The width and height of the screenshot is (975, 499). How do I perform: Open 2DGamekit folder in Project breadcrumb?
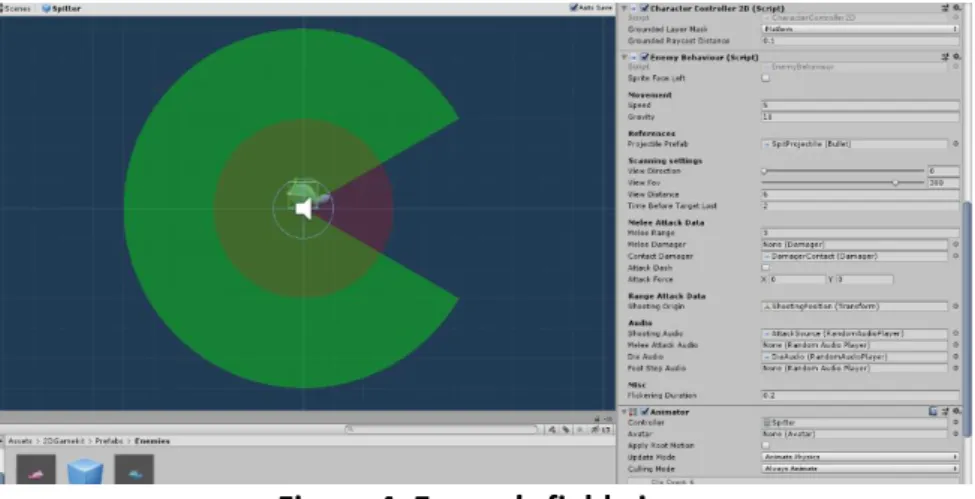click(x=63, y=441)
